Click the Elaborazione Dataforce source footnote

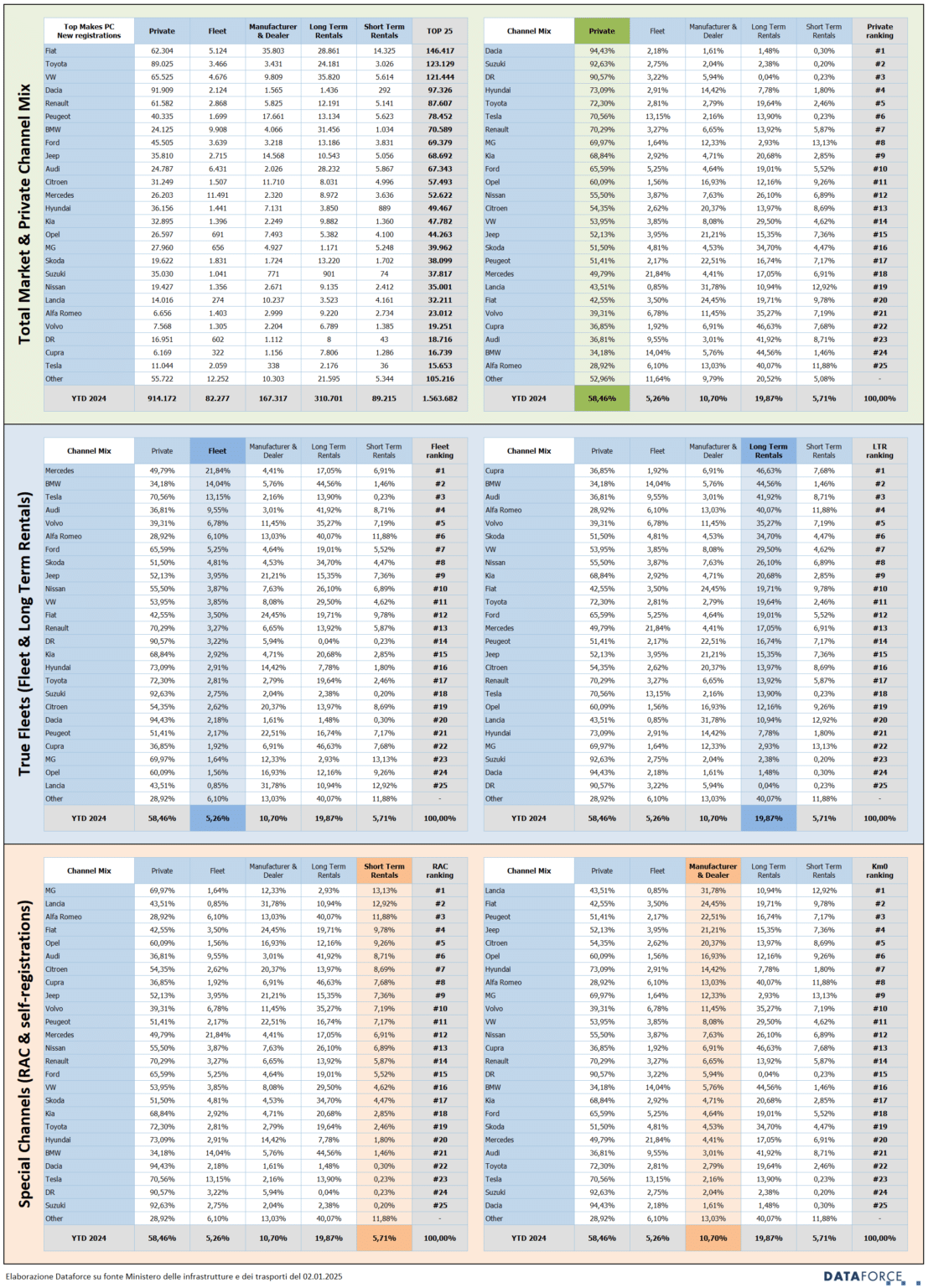[174, 1276]
